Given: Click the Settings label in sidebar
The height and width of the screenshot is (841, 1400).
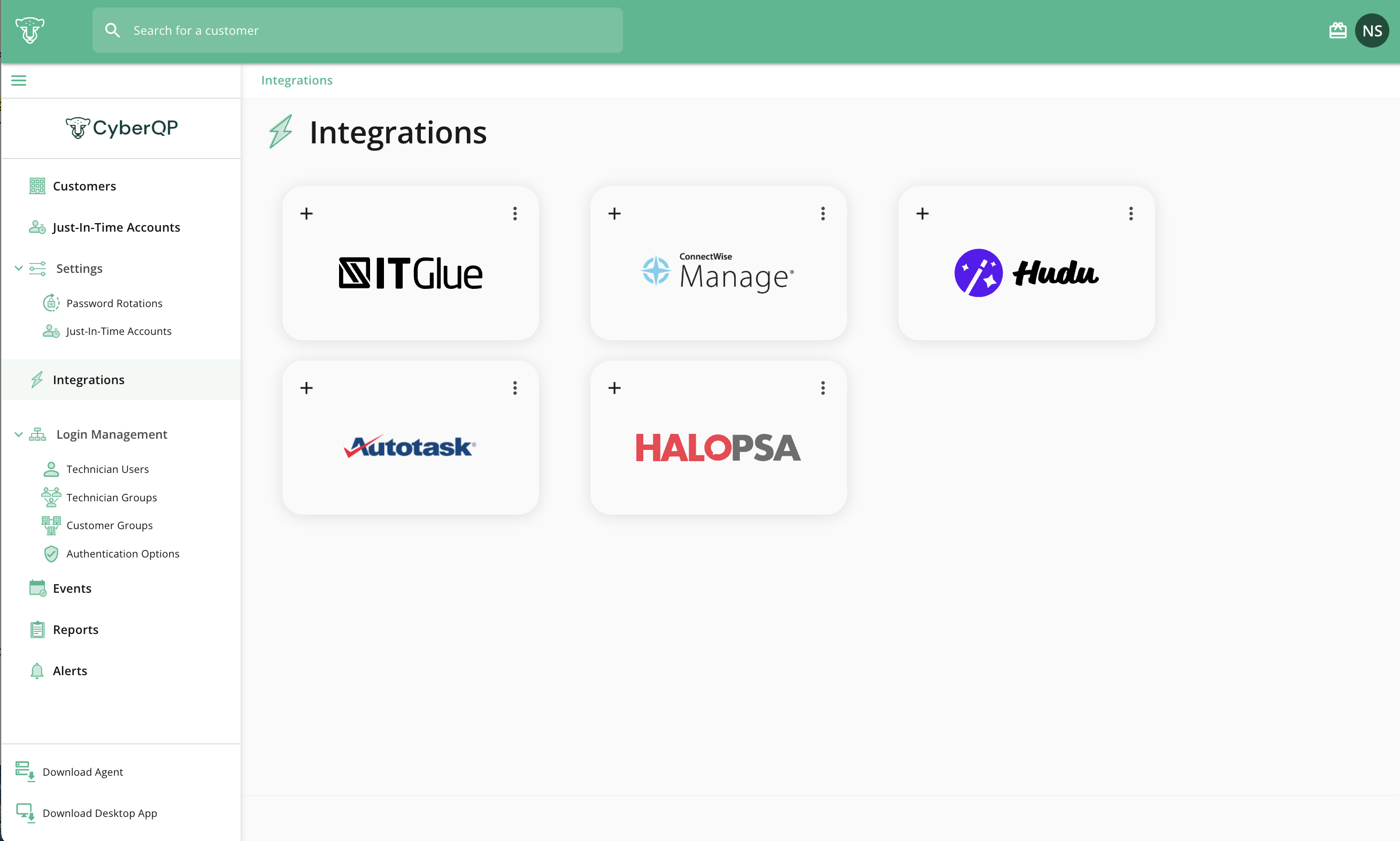Looking at the screenshot, I should click(79, 269).
